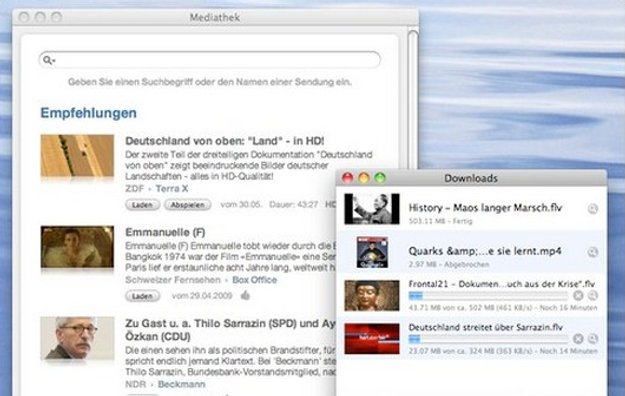
Task: Cancel Deutschland streitet über Sarrazin download
Action: point(578,339)
